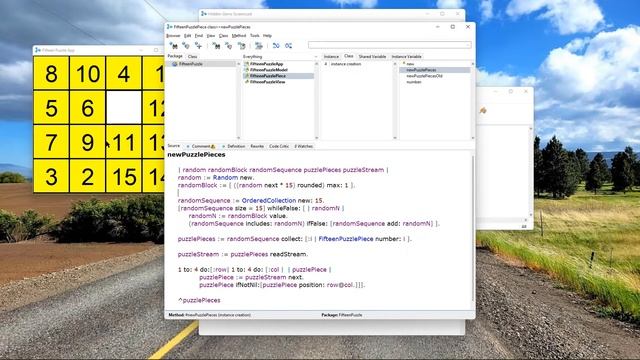The height and width of the screenshot is (360, 640).
Task: Click the code editor vertical scrollbar
Action: 473,229
